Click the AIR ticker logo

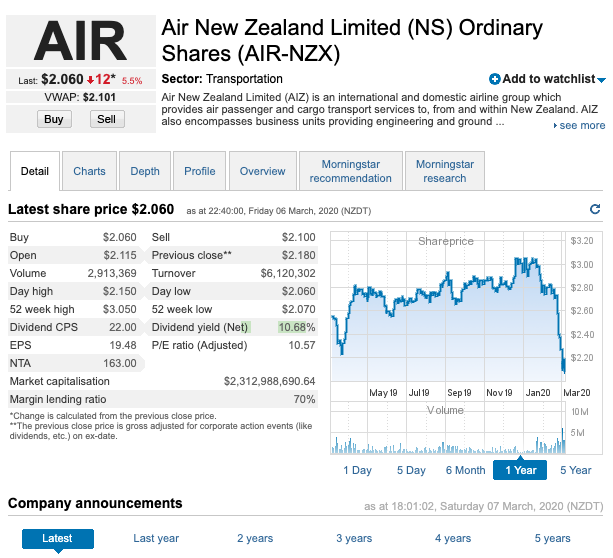click(x=81, y=42)
